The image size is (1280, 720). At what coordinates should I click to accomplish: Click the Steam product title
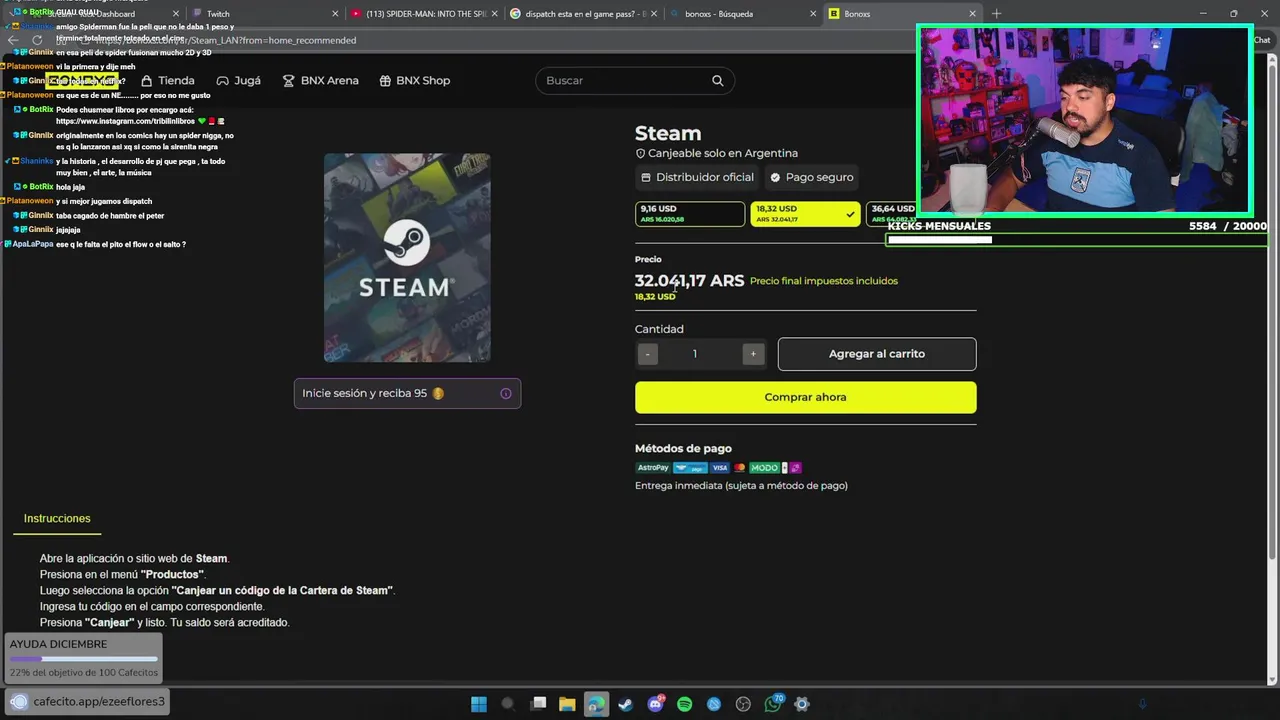(x=668, y=133)
